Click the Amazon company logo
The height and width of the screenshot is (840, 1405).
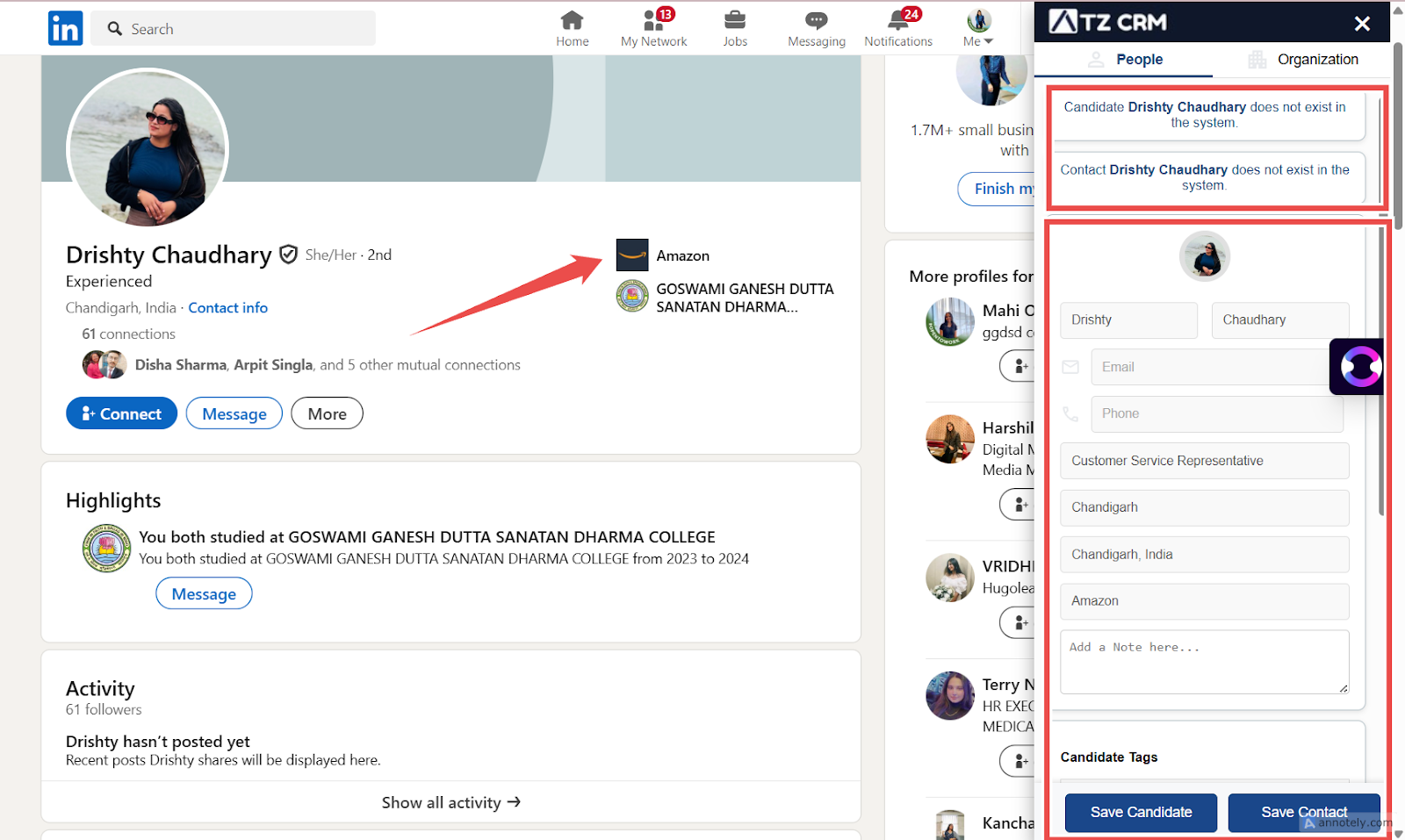(x=632, y=255)
